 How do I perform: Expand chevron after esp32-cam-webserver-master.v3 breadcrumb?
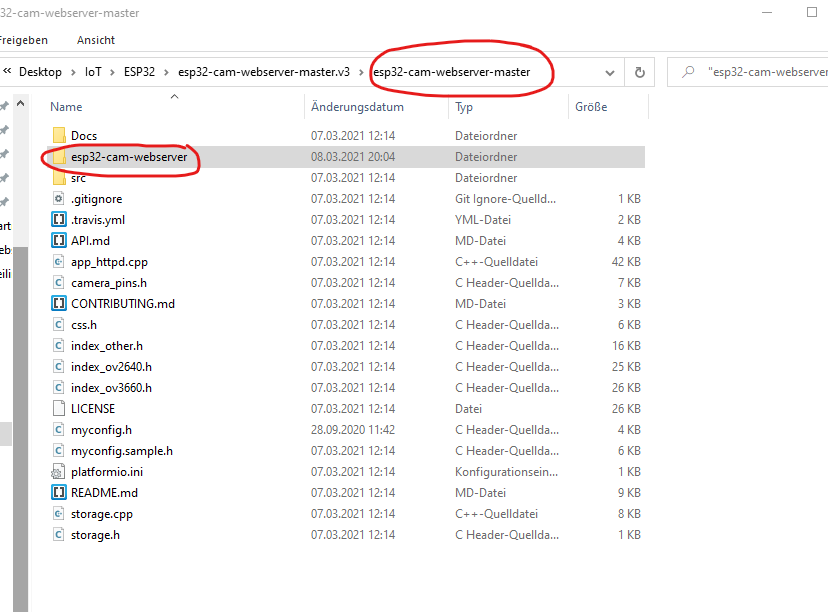[x=361, y=72]
